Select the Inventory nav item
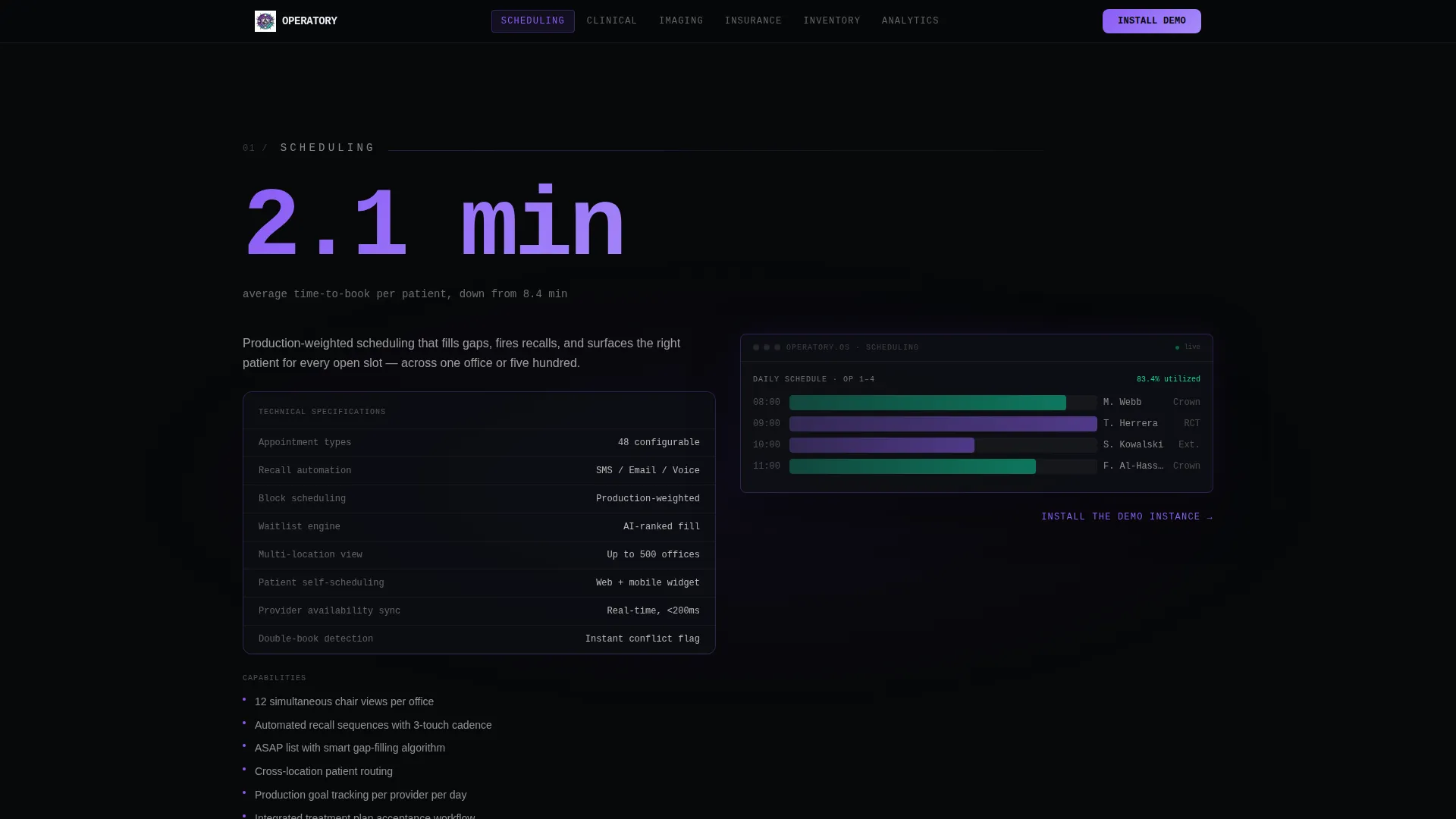This screenshot has height=819, width=1456. click(x=832, y=21)
